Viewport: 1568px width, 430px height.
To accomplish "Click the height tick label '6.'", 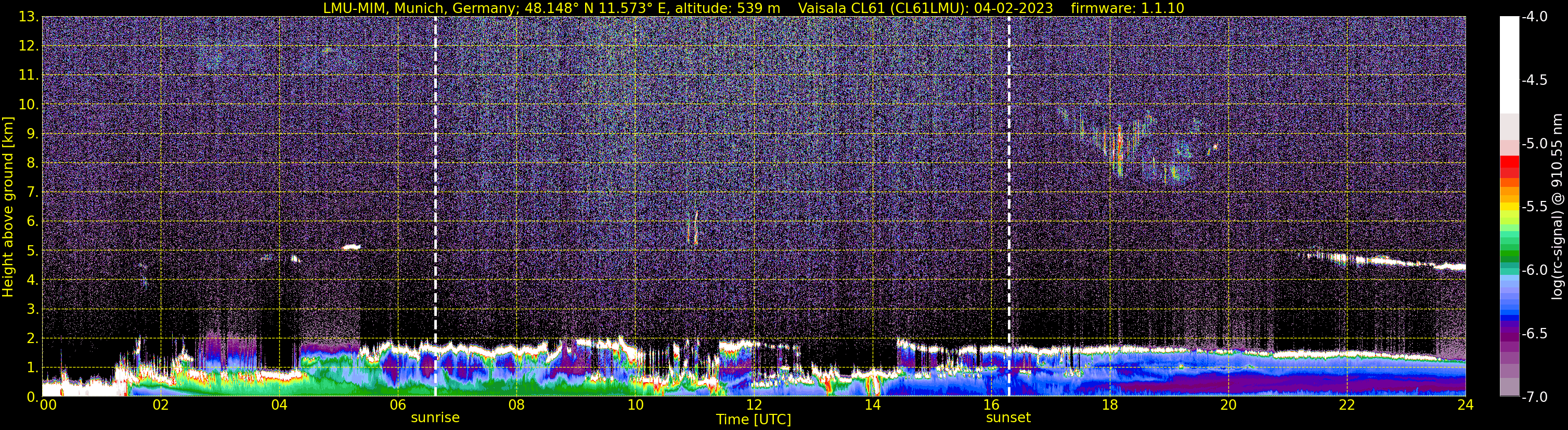I will pos(32,222).
